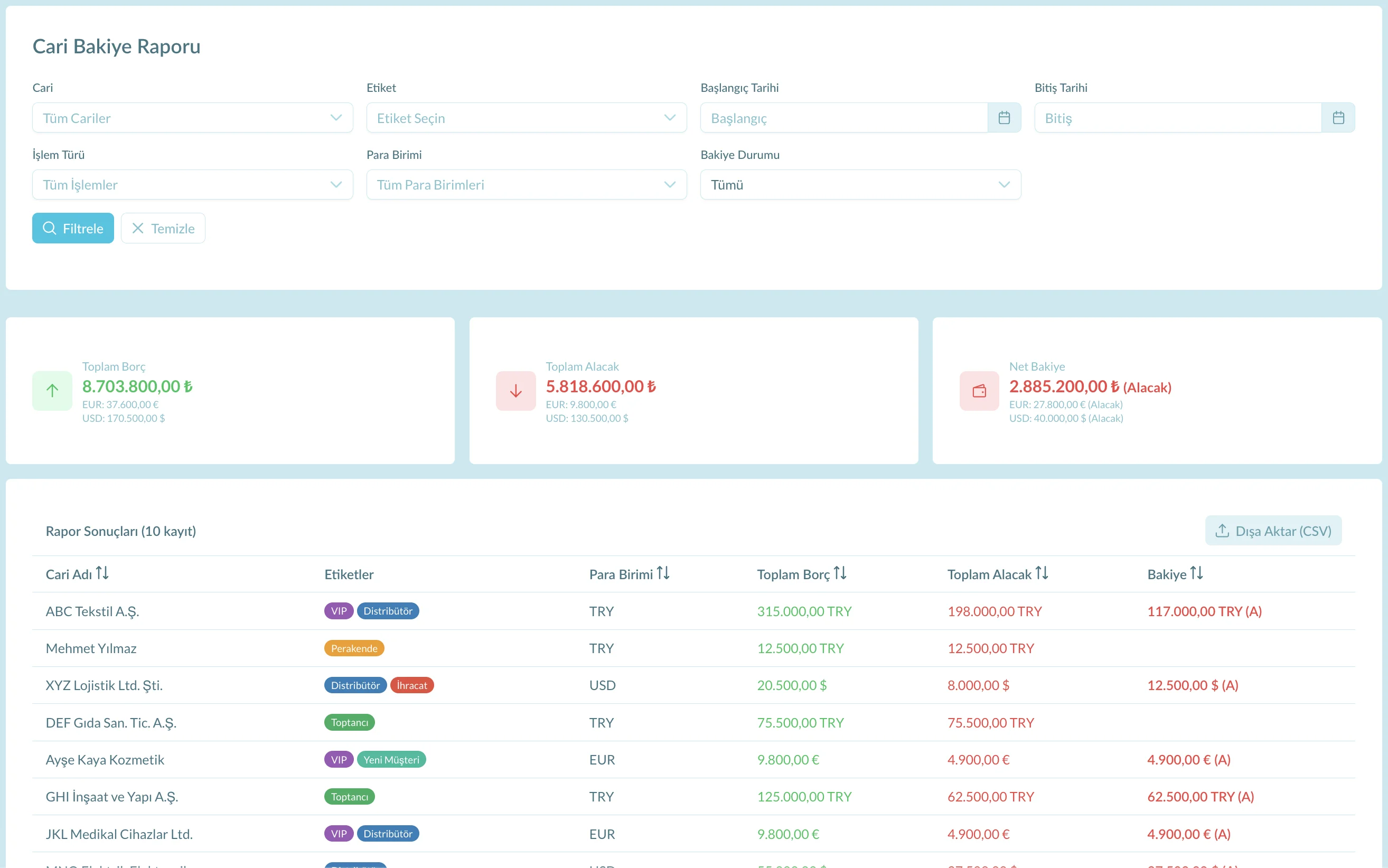The width and height of the screenshot is (1388, 868).
Task: Open the Etiket Seçin dropdown
Action: [x=527, y=118]
